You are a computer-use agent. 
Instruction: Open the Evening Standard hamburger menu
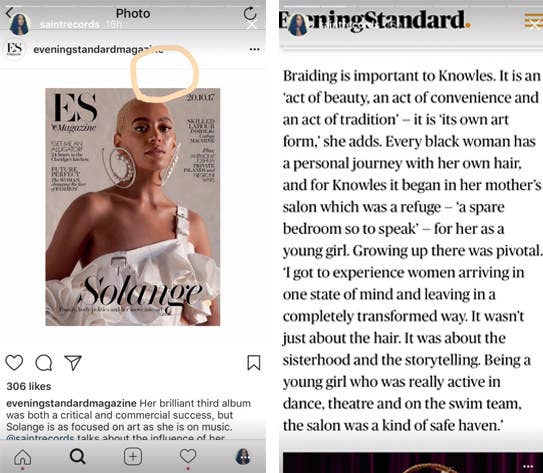pyautogui.click(x=533, y=20)
